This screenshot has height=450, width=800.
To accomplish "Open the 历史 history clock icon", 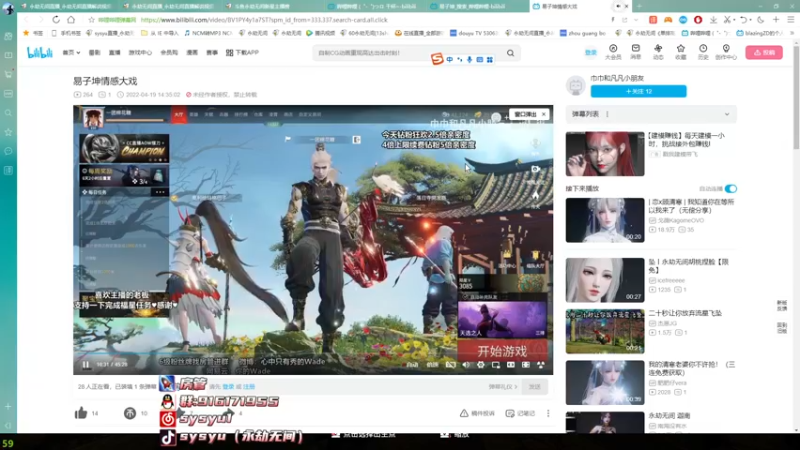I will tap(703, 52).
